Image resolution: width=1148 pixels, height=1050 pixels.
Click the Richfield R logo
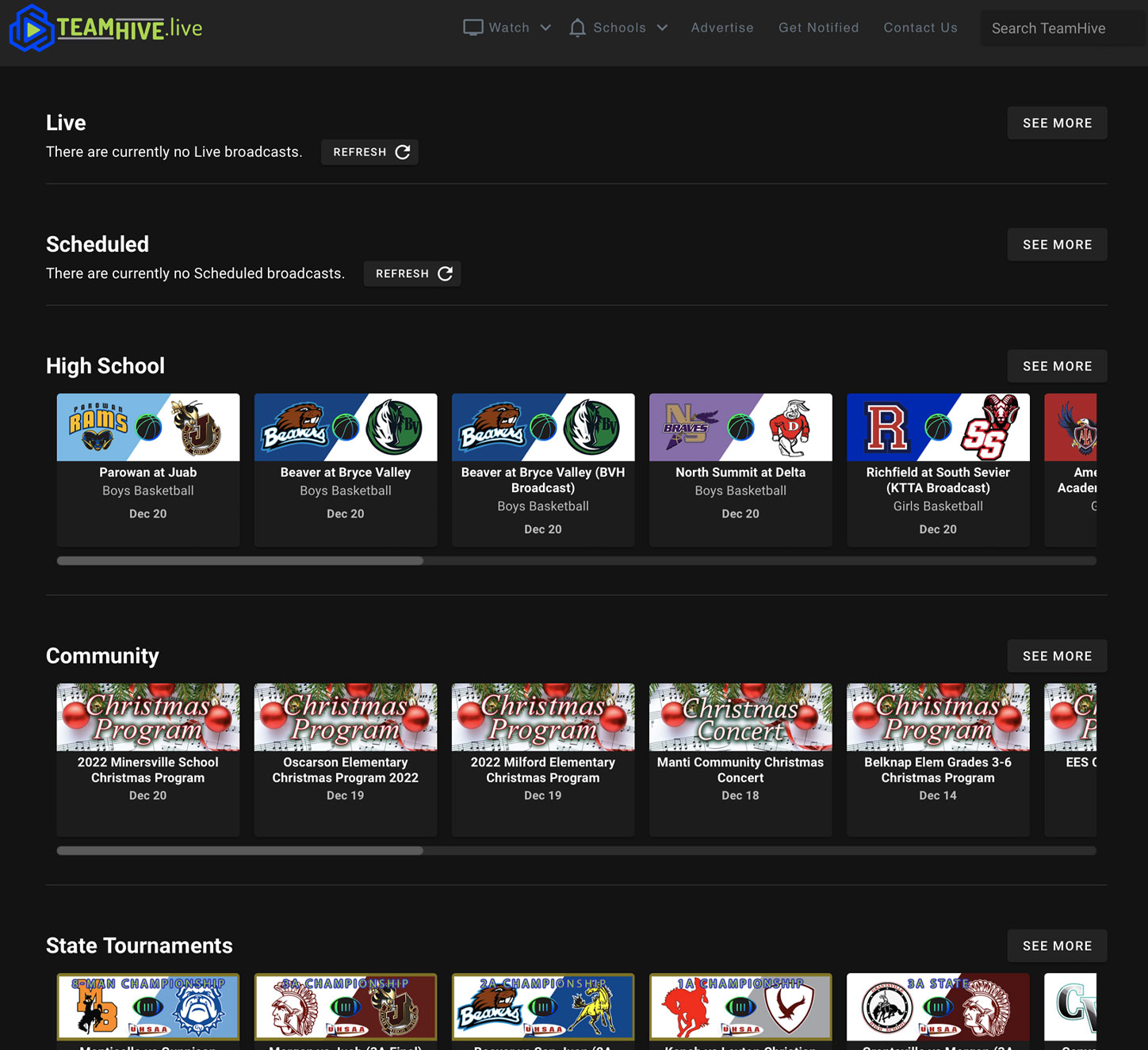(x=886, y=427)
